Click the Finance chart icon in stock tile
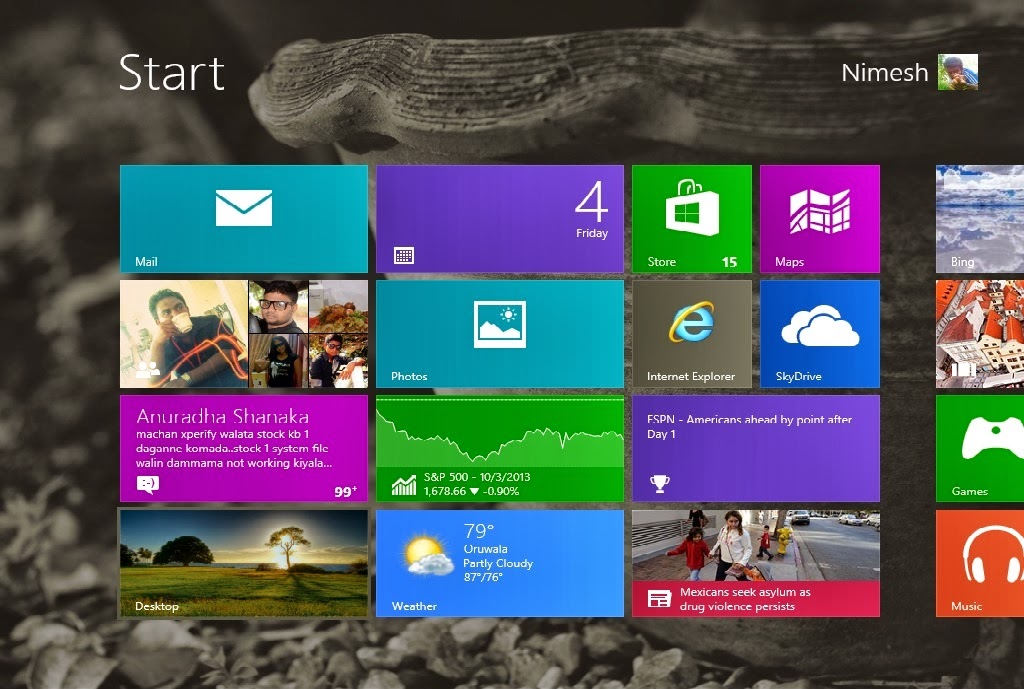This screenshot has height=689, width=1024. pyautogui.click(x=404, y=485)
